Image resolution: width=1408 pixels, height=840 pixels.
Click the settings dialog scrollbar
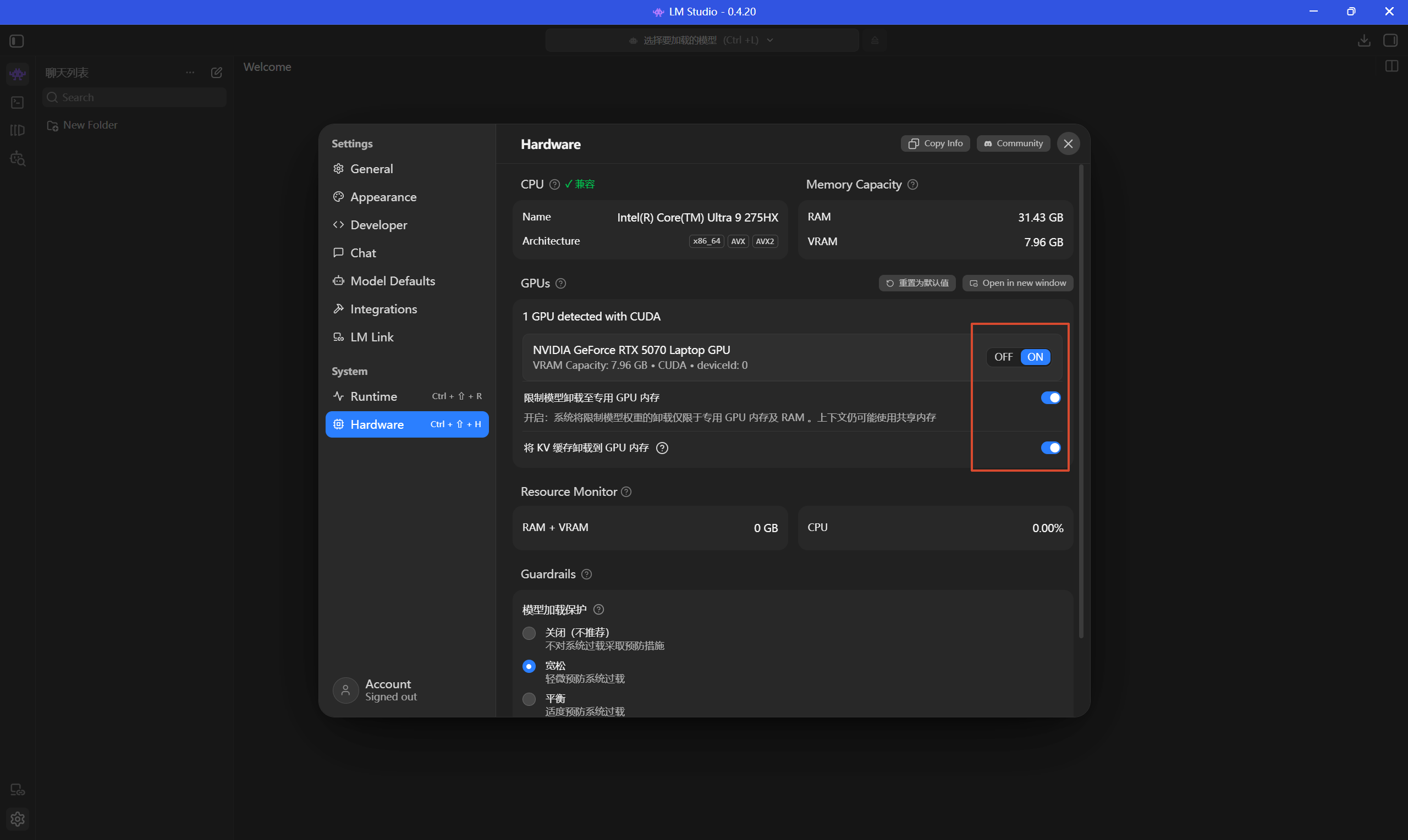coord(1081,401)
